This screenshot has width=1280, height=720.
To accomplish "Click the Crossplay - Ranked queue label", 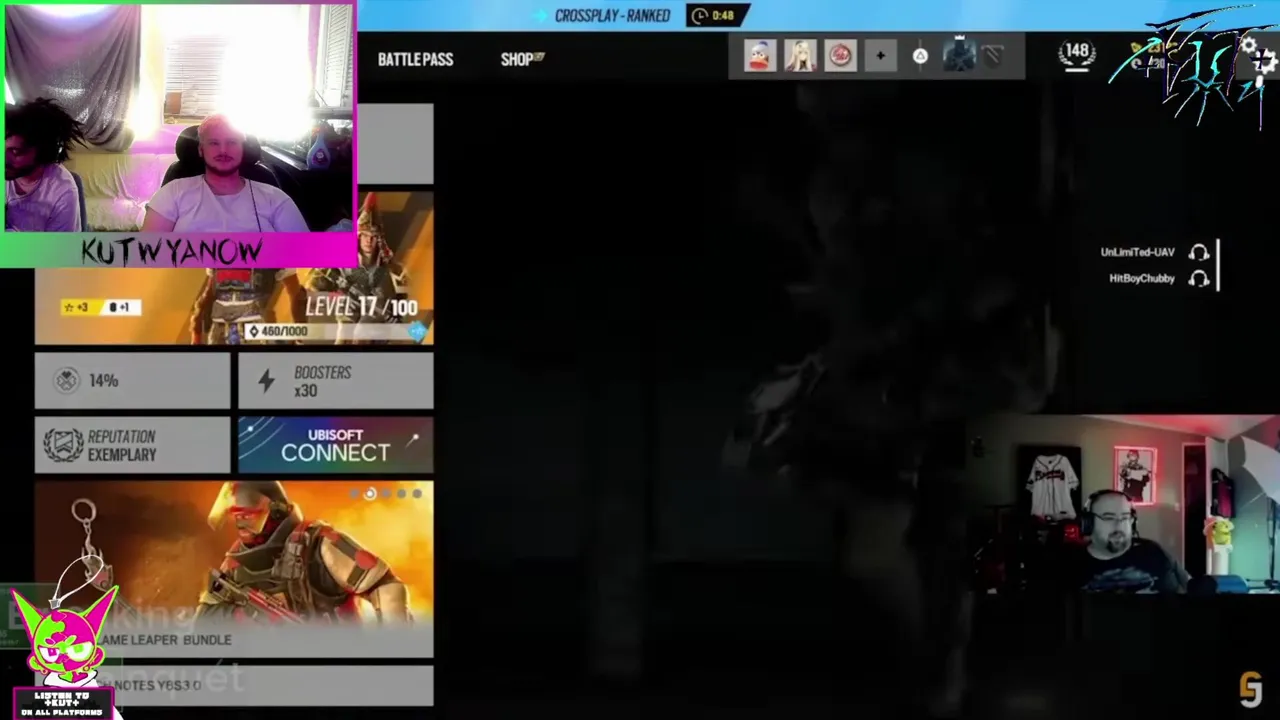I will point(612,16).
